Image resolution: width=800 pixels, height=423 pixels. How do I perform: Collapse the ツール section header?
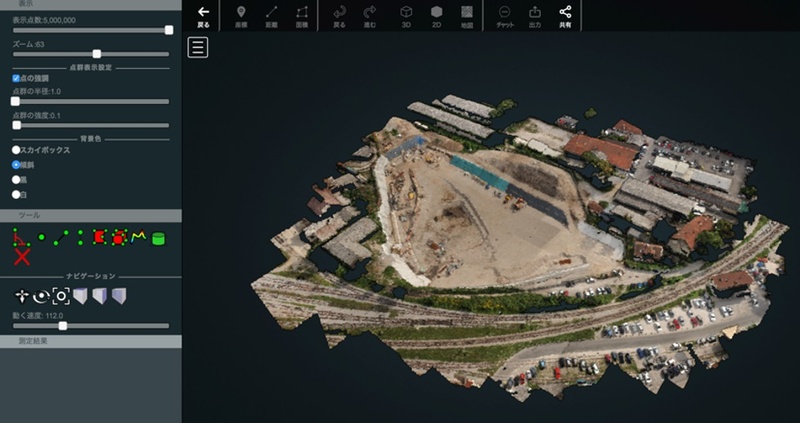90,216
